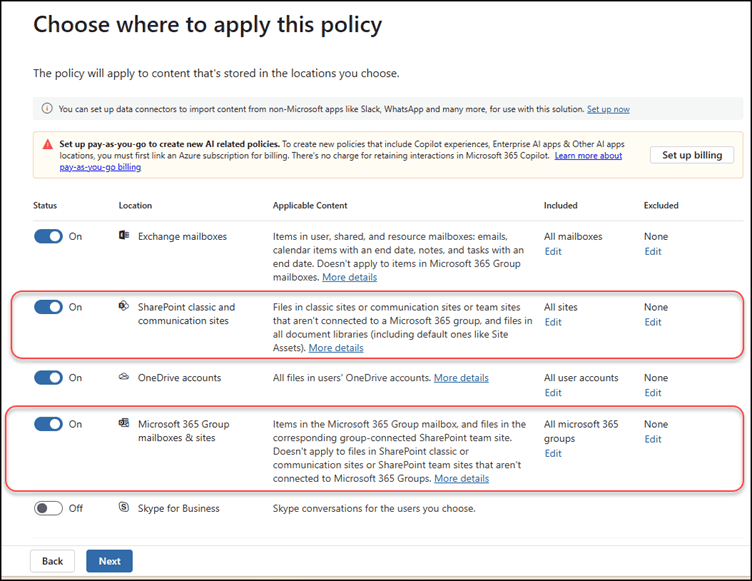
Task: Click the Skype for Business icon
Action: pyautogui.click(x=124, y=507)
